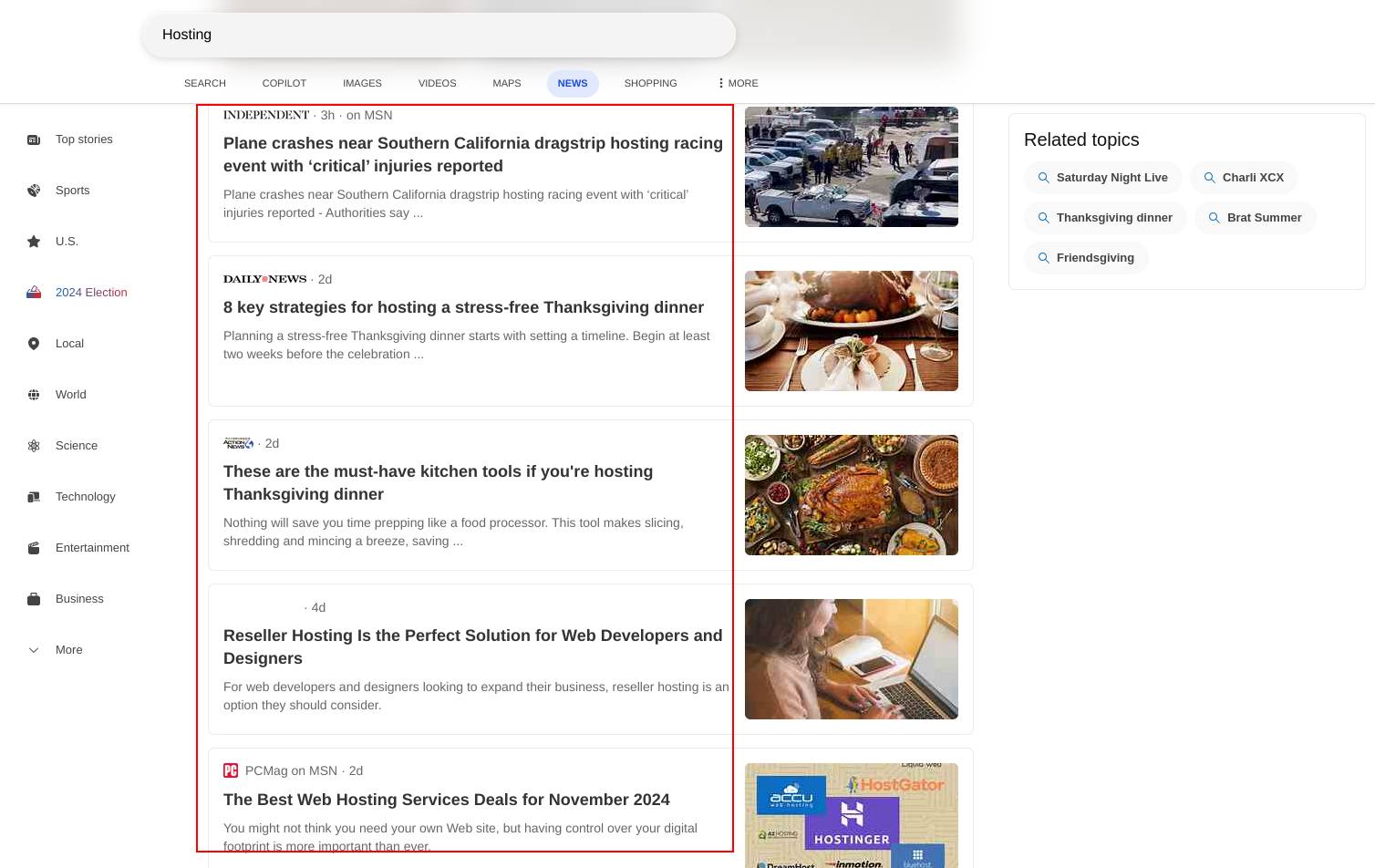This screenshot has height=868, width=1375.
Task: Go to Science news category
Action: point(77,446)
